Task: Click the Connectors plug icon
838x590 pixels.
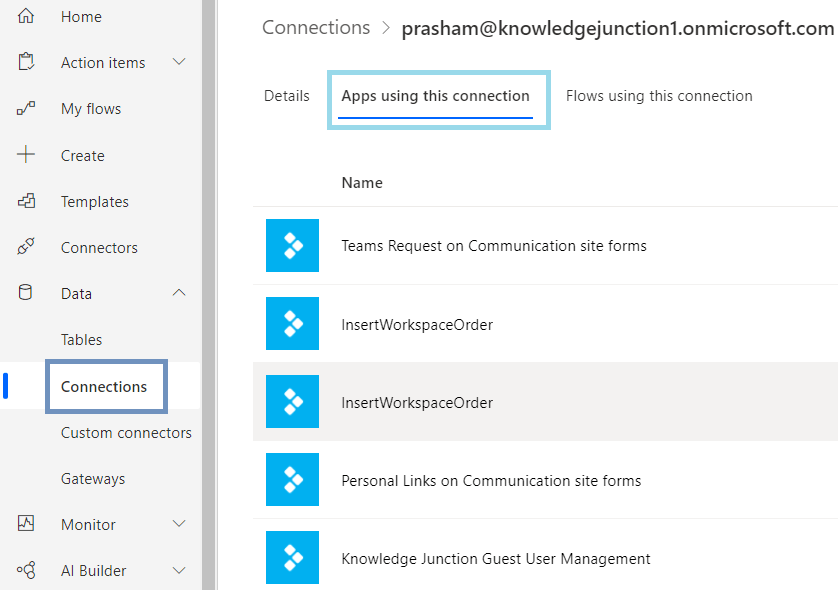Action: point(27,247)
